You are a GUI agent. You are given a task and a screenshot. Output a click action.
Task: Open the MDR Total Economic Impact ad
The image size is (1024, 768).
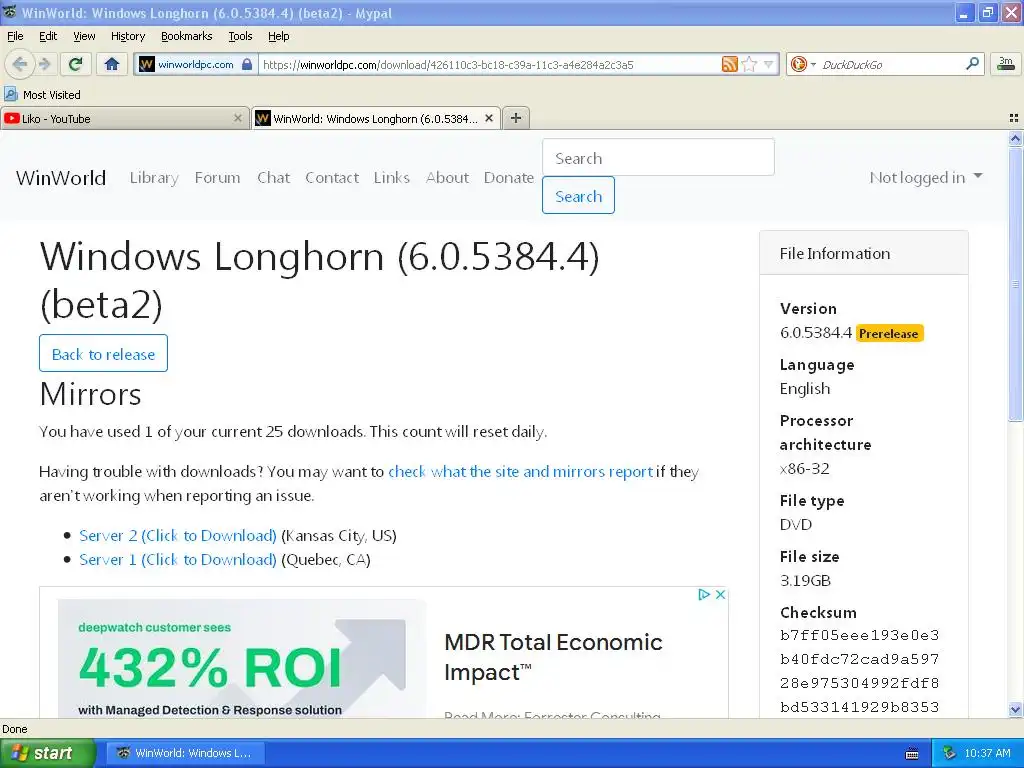(x=553, y=656)
